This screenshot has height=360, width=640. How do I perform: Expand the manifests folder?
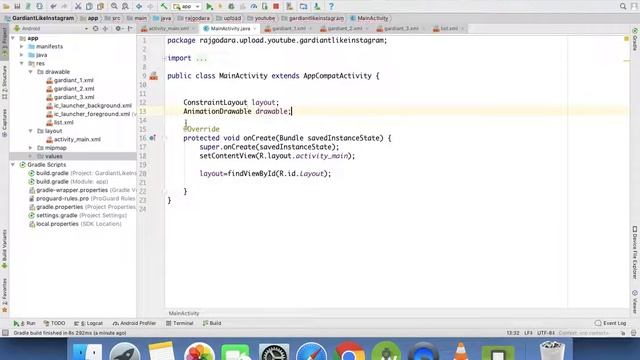[22, 47]
